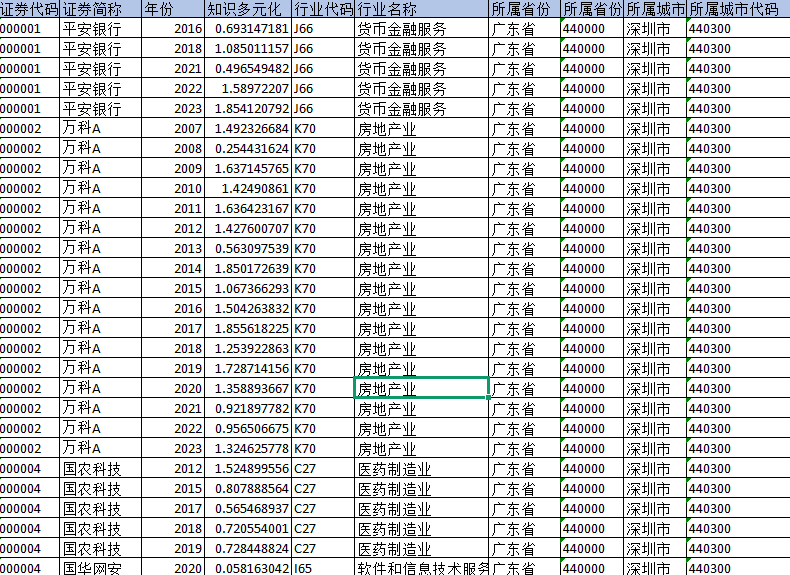
Task: Click the value 1.850172639
Action: click(x=252, y=269)
